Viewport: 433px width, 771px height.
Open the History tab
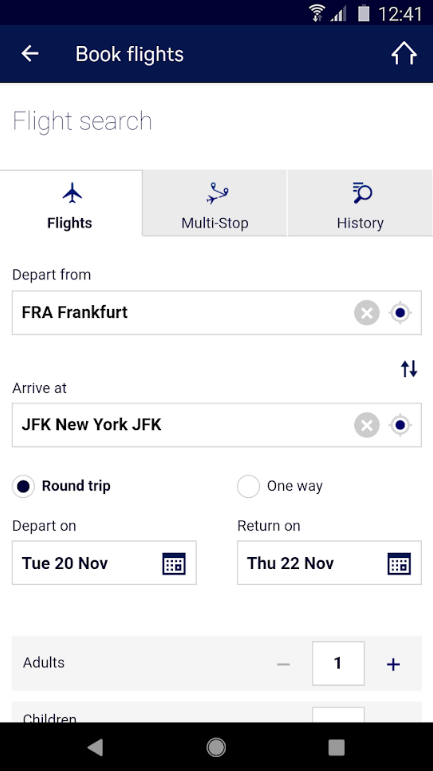coord(360,204)
